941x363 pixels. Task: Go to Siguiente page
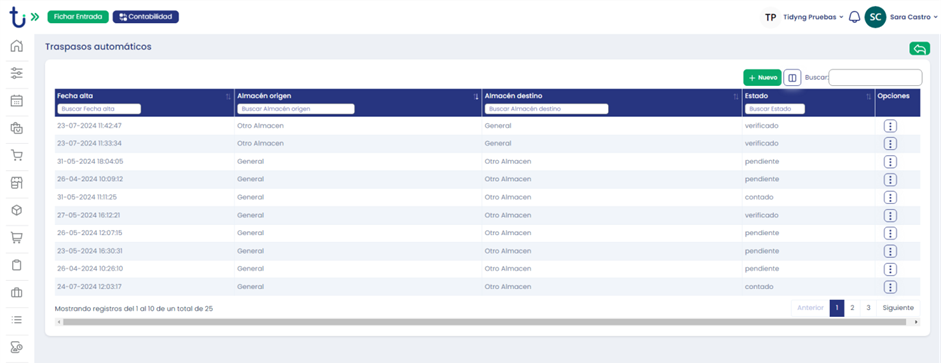(898, 308)
